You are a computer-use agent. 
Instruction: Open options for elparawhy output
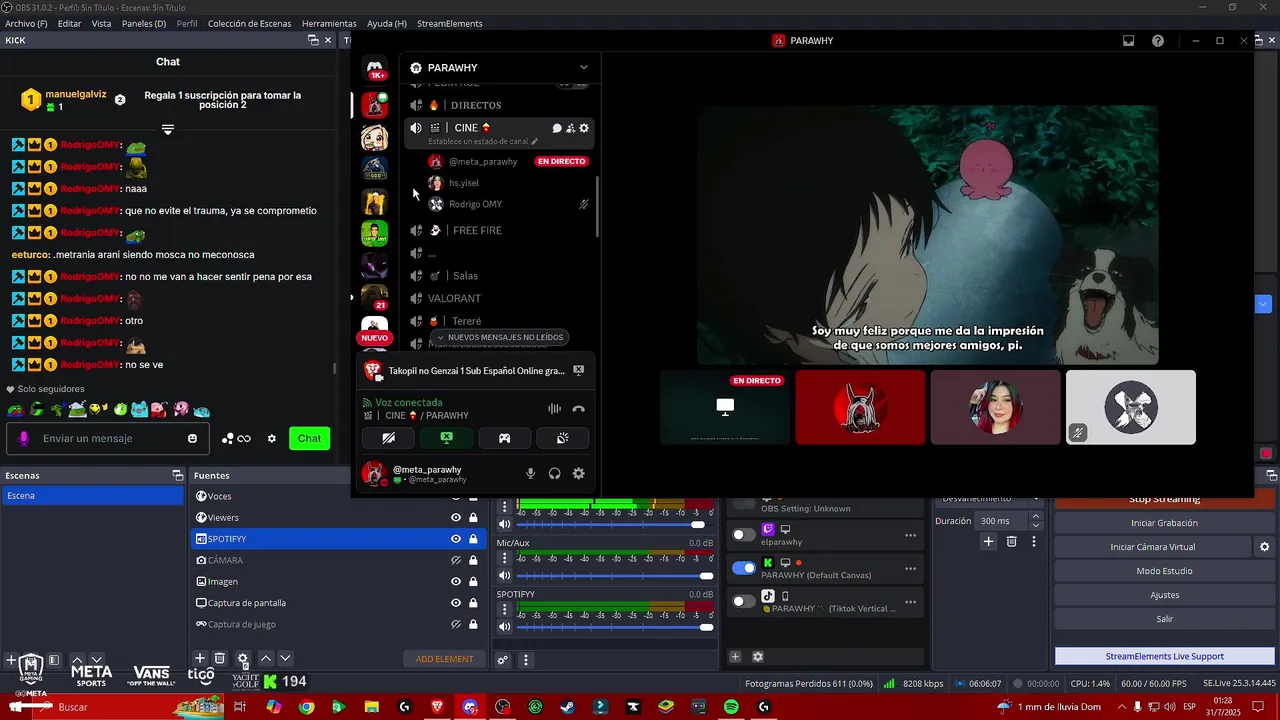(910, 535)
